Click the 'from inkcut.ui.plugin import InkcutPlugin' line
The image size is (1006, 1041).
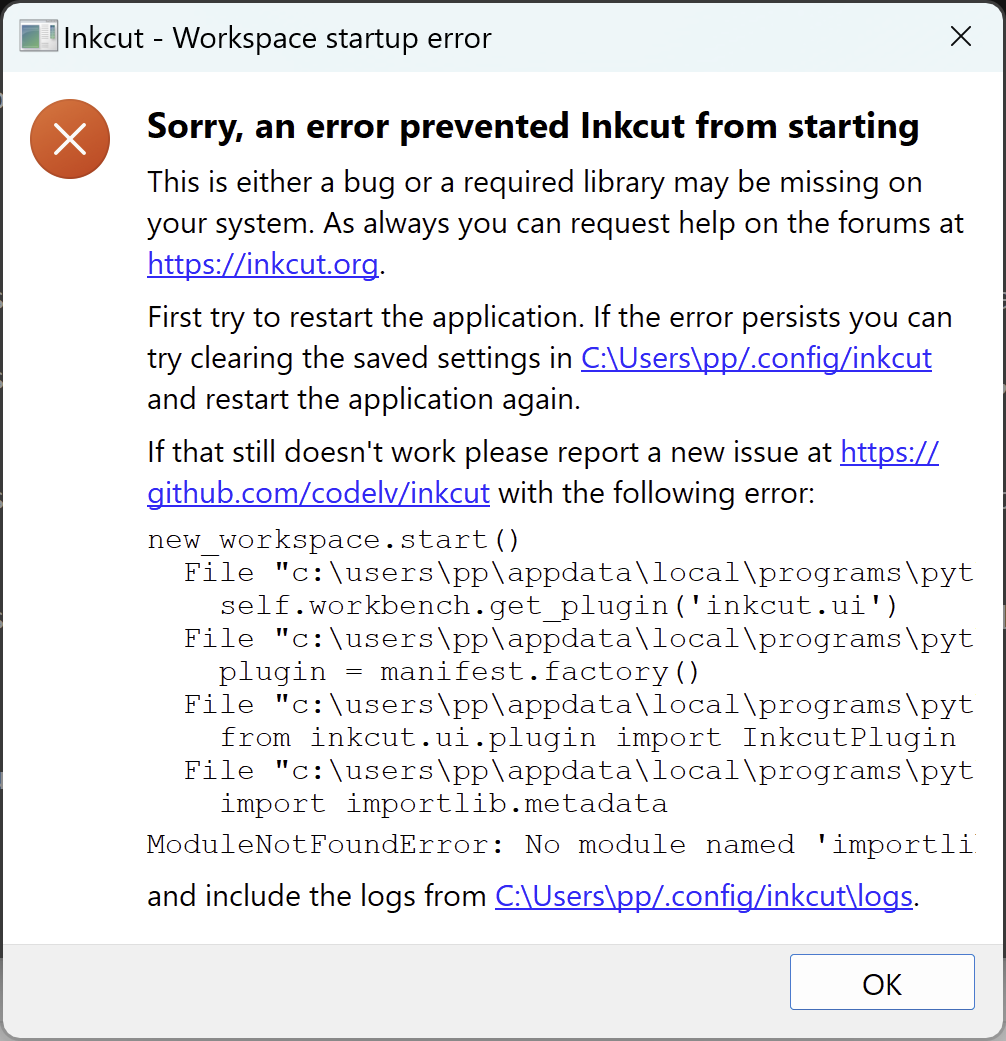tap(588, 738)
